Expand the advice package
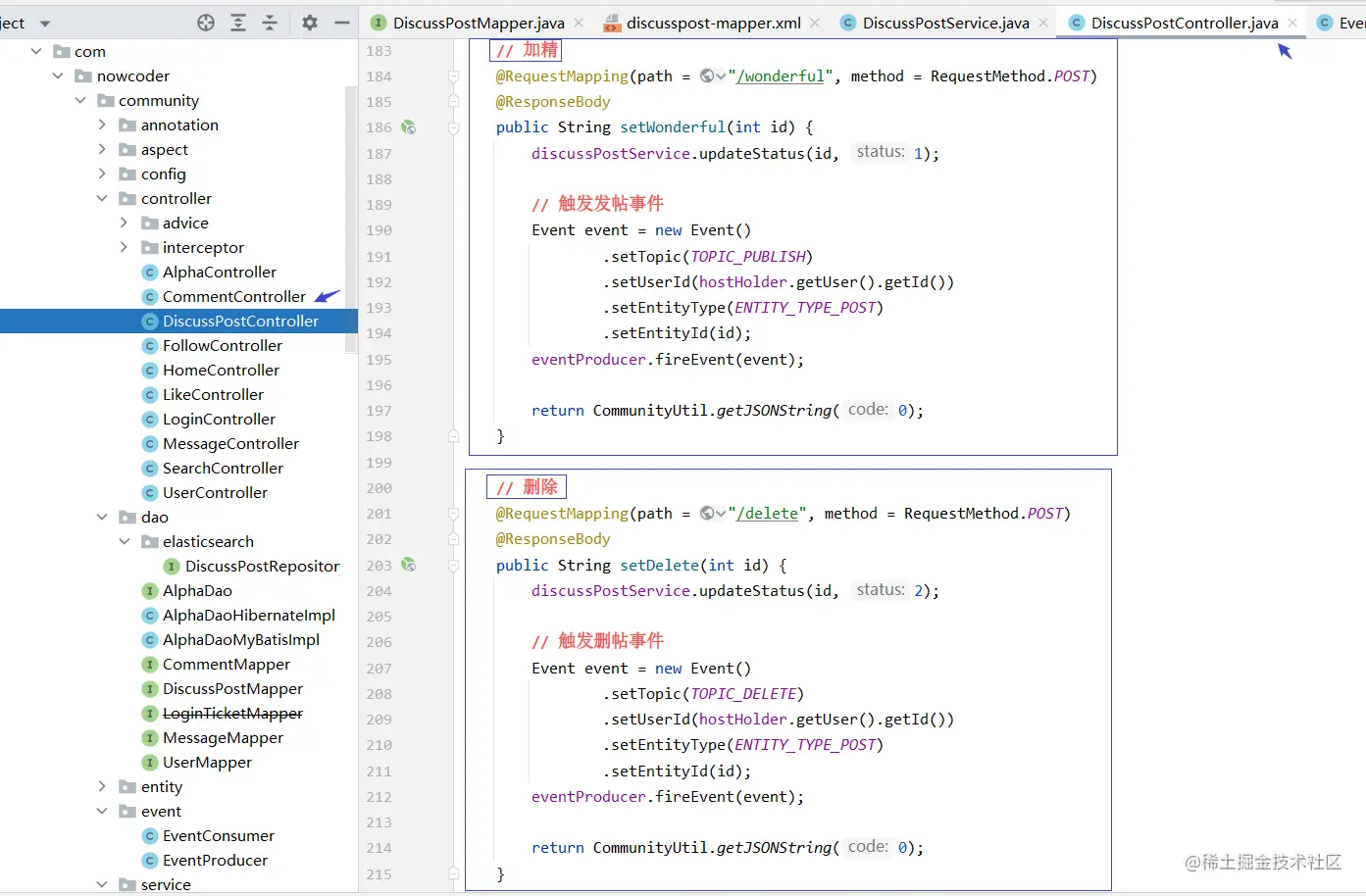Viewport: 1366px width, 896px height. point(124,223)
